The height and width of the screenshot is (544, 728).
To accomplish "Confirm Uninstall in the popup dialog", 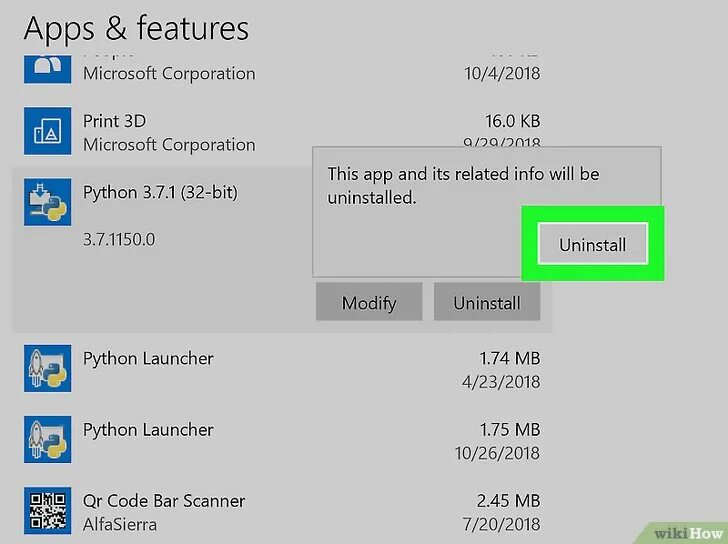I will tap(592, 244).
